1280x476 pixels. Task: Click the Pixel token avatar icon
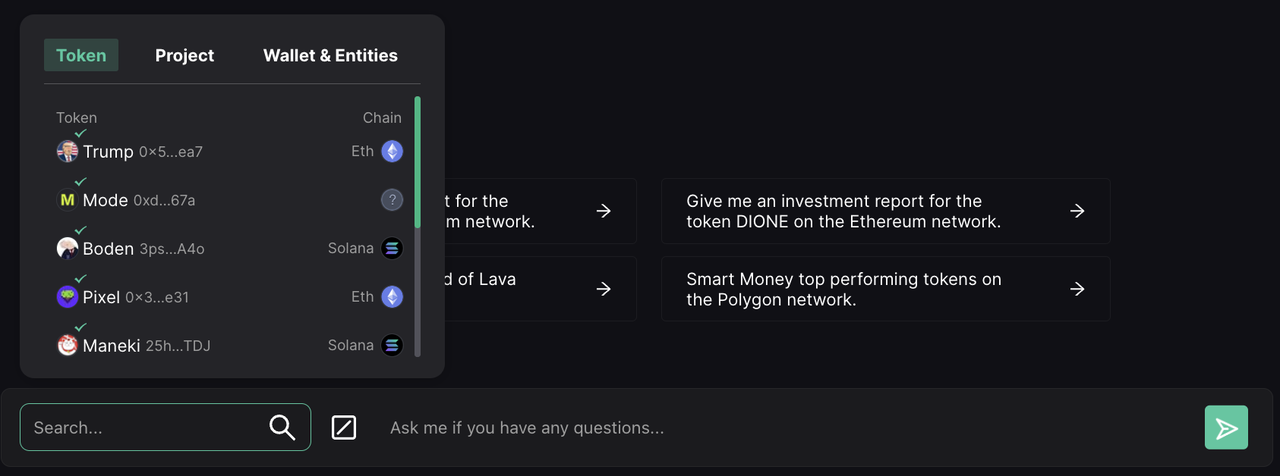[x=67, y=297]
